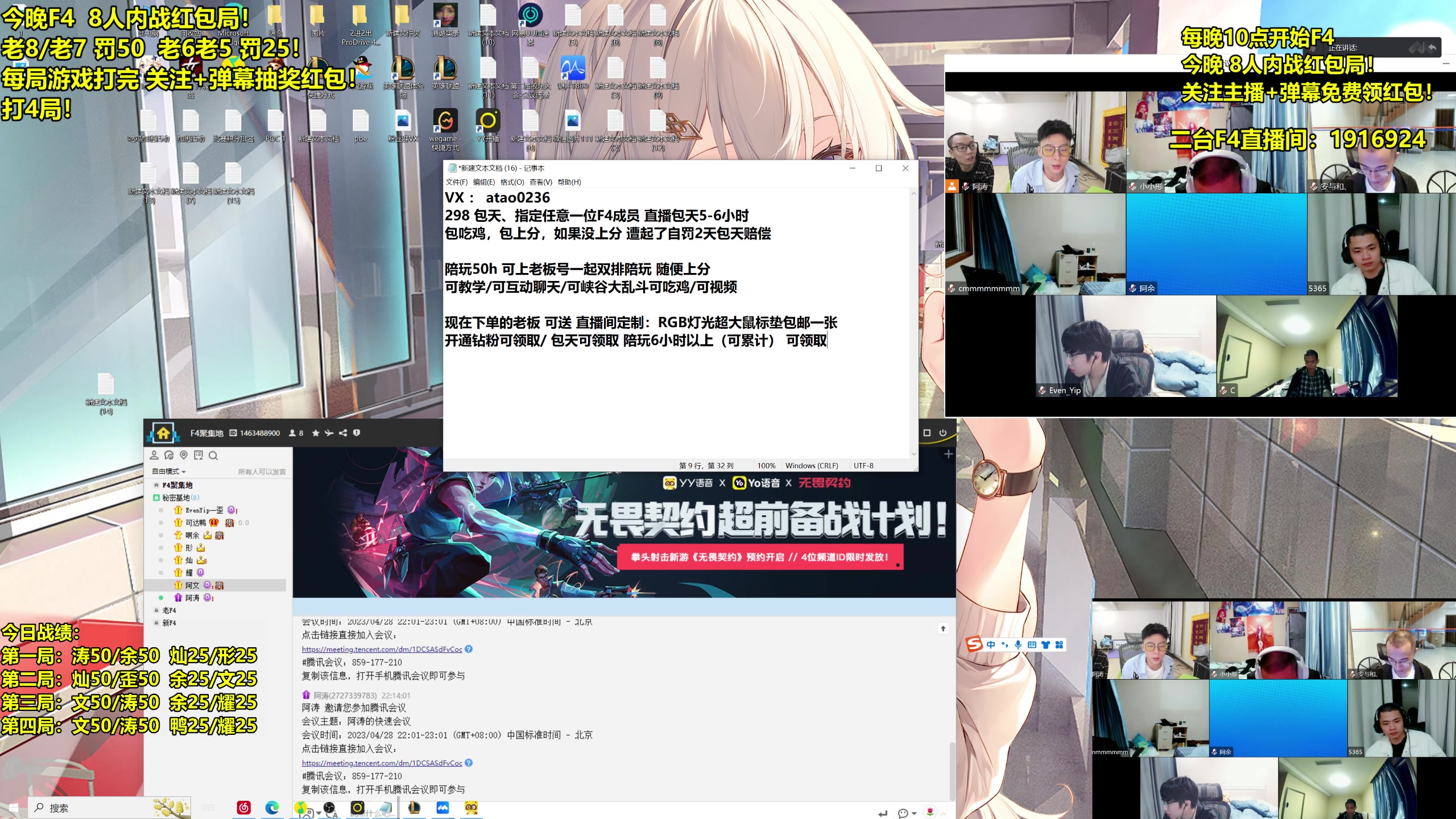Open the channel bulletin board icon in YY sidebar
1456x819 pixels.
(198, 455)
